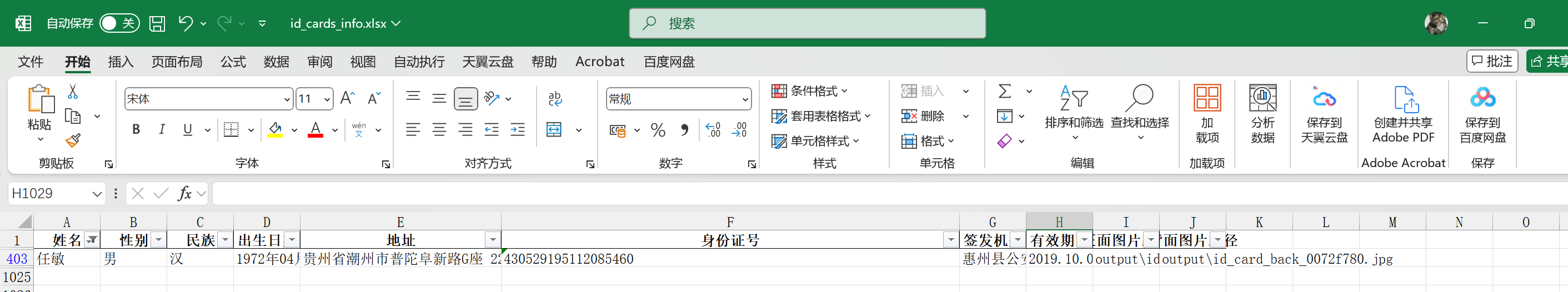Expand the Conditional Formatting dropdown

click(810, 91)
